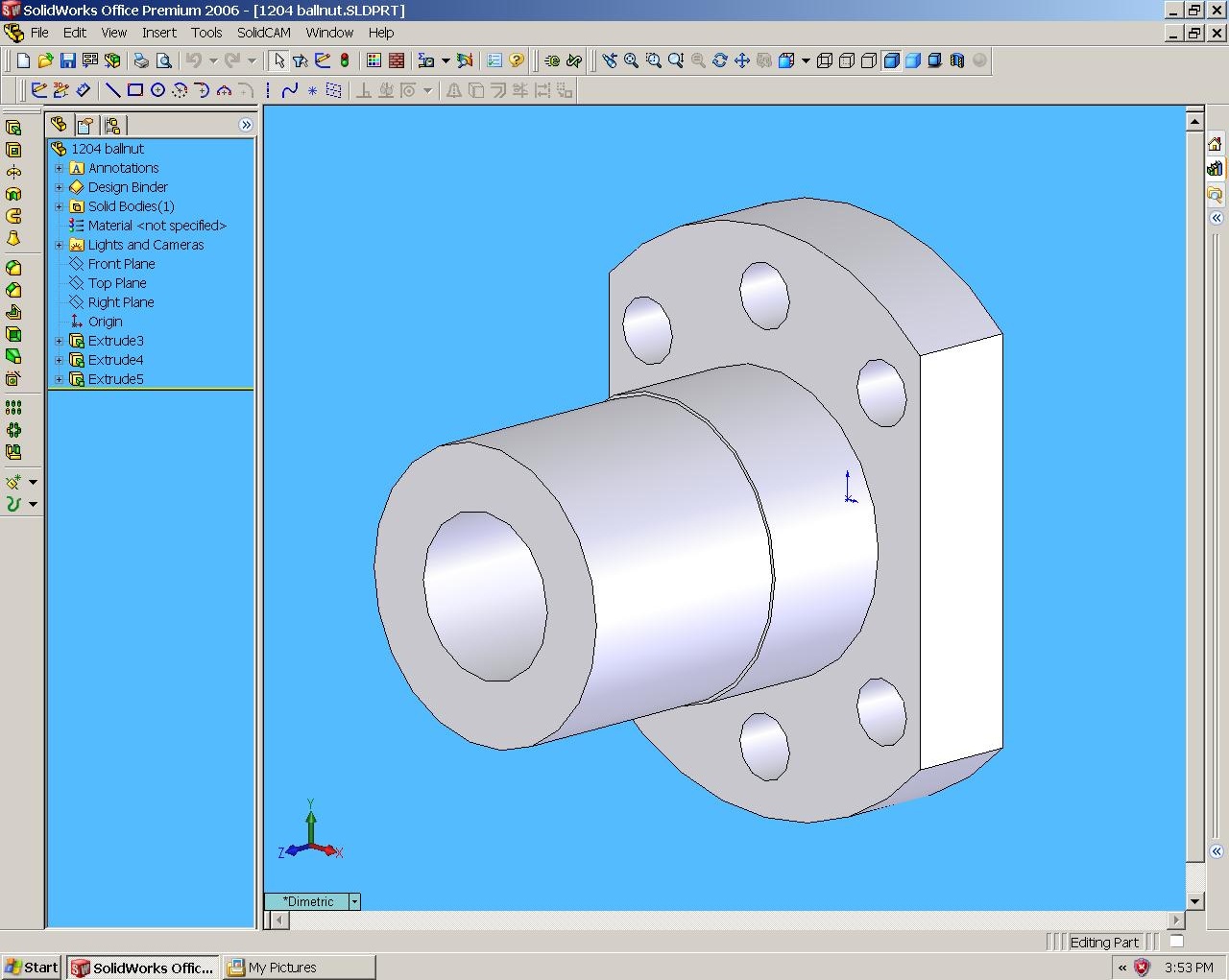Open the Print Preview icon
Viewport: 1229px width, 980px height.
[164, 60]
